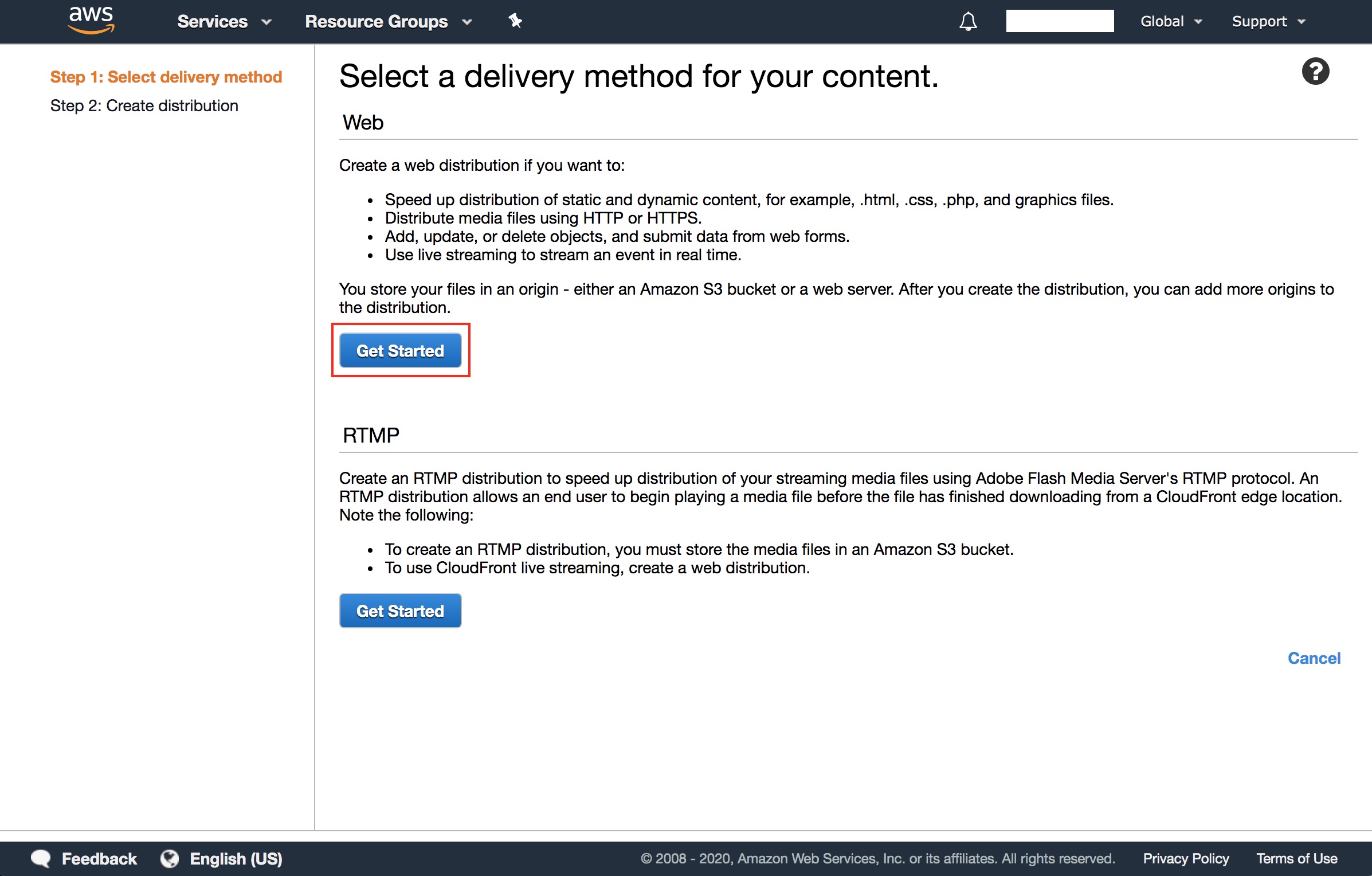Click Get Started under Web section

point(400,350)
